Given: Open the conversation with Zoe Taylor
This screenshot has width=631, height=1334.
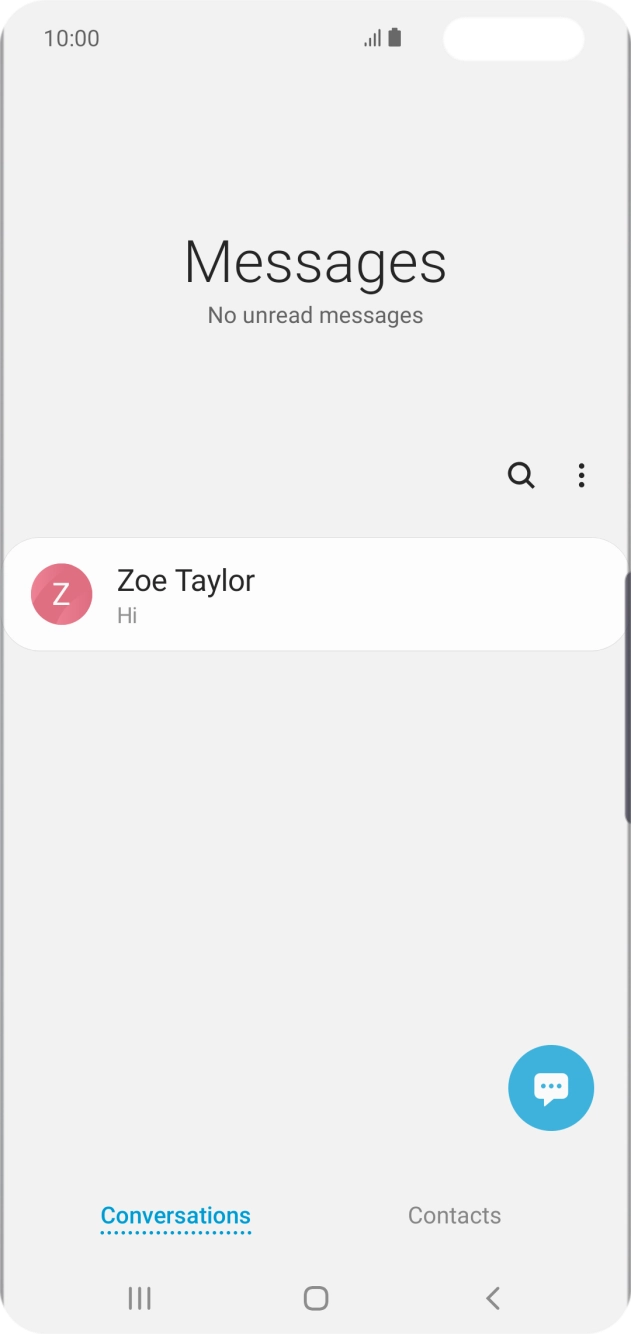Looking at the screenshot, I should pos(315,594).
